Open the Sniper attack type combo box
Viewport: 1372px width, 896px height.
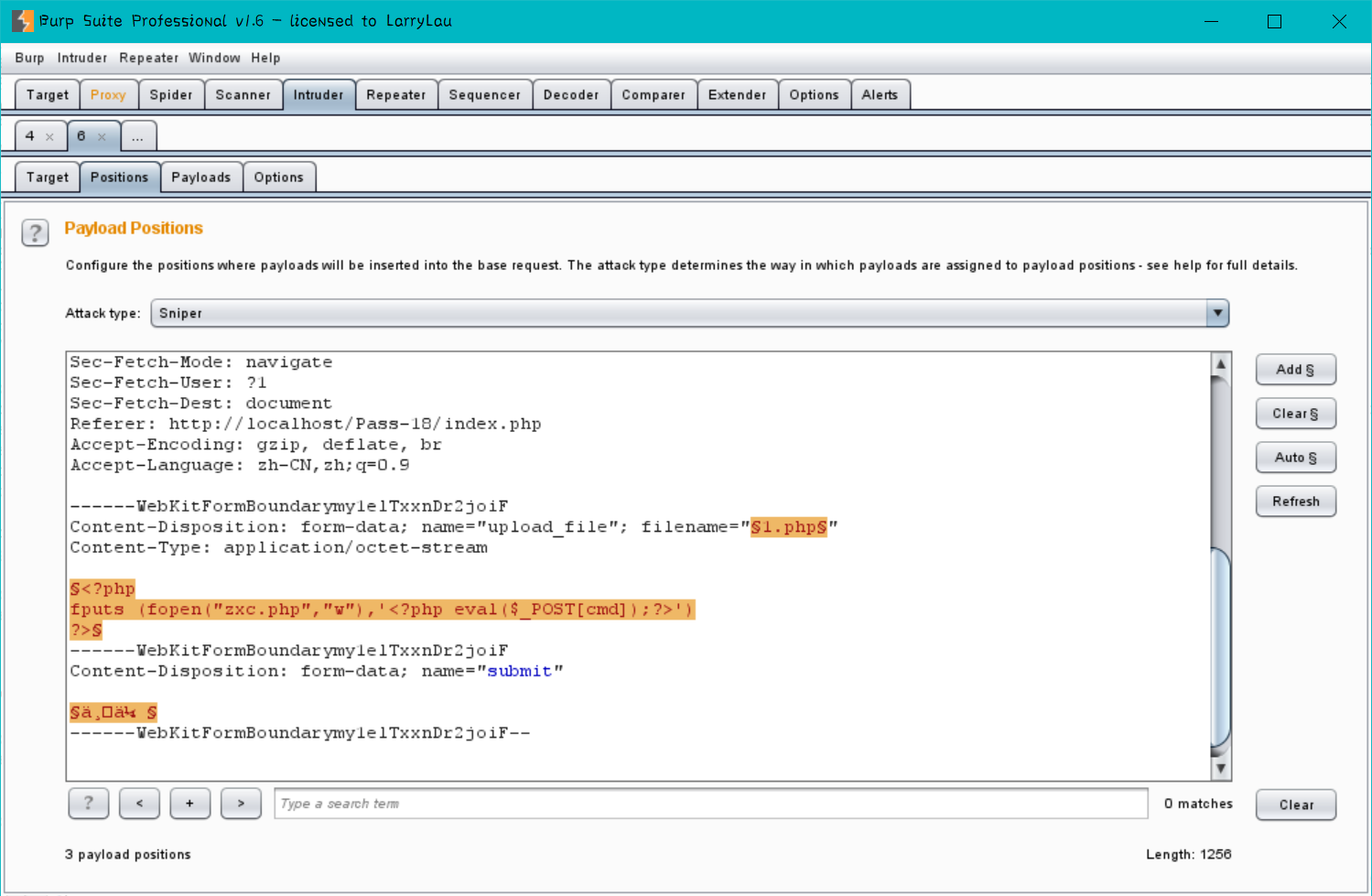pos(689,313)
